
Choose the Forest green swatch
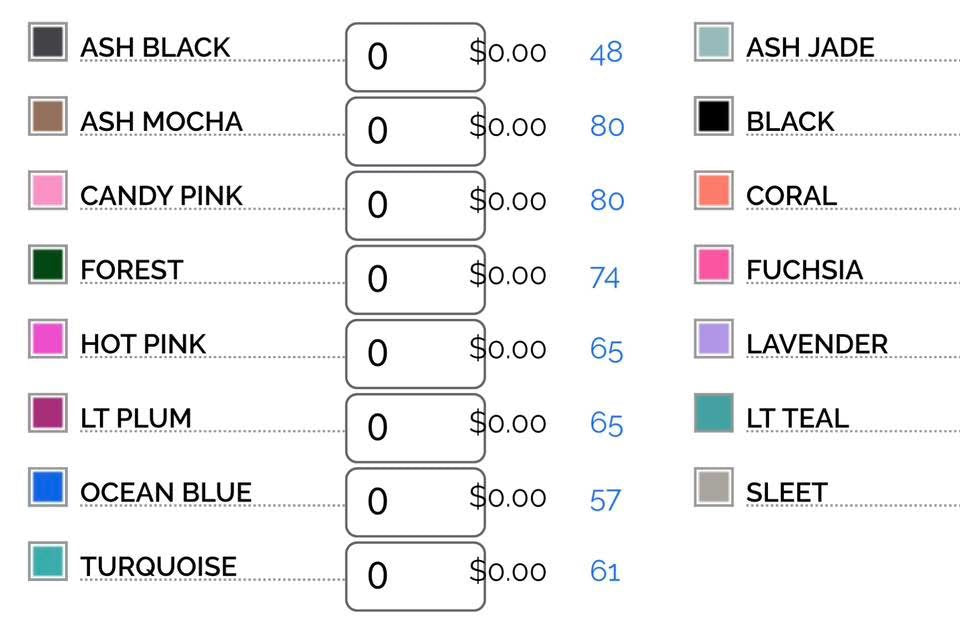(x=47, y=265)
